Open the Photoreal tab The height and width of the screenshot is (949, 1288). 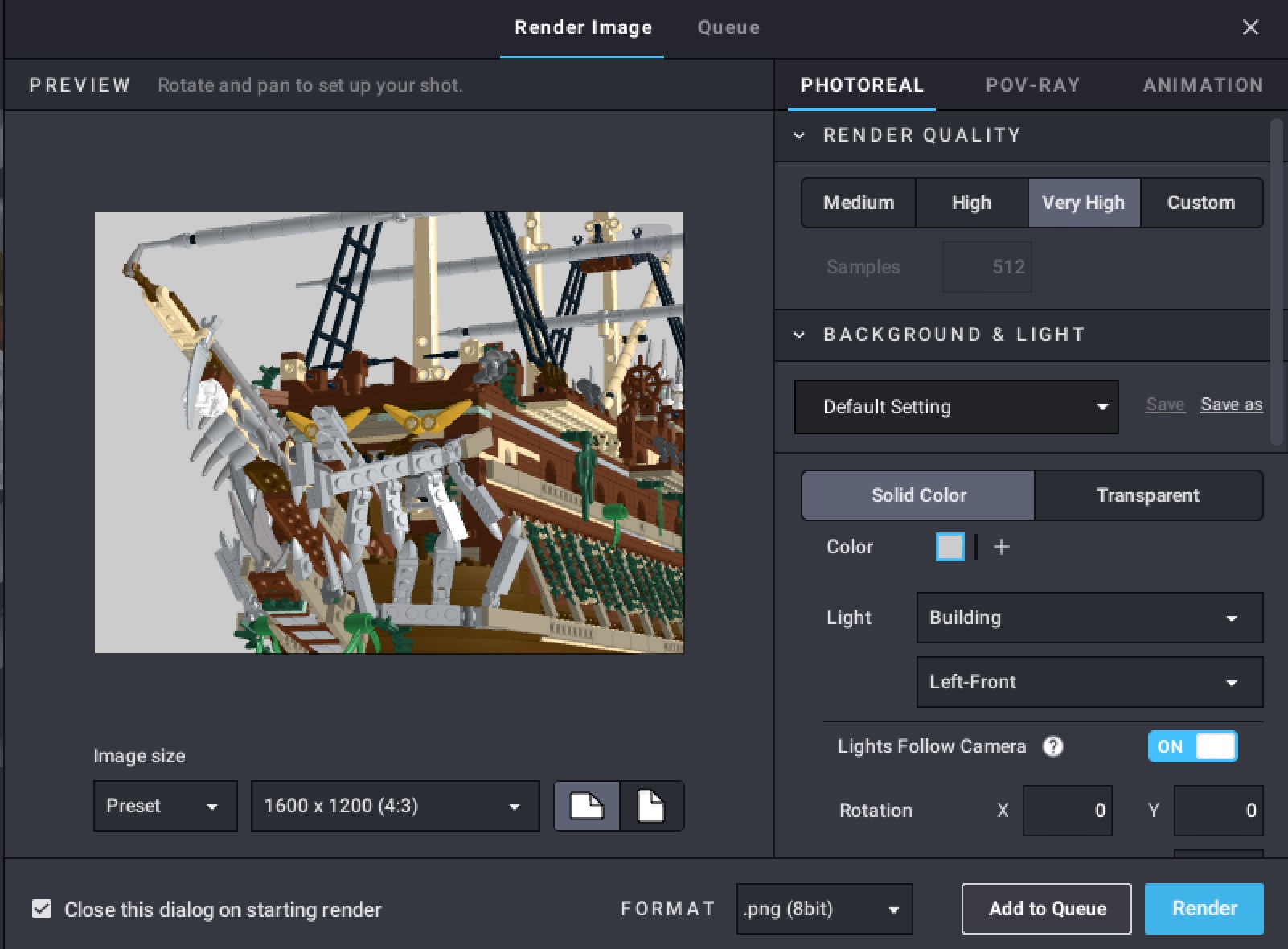click(862, 85)
